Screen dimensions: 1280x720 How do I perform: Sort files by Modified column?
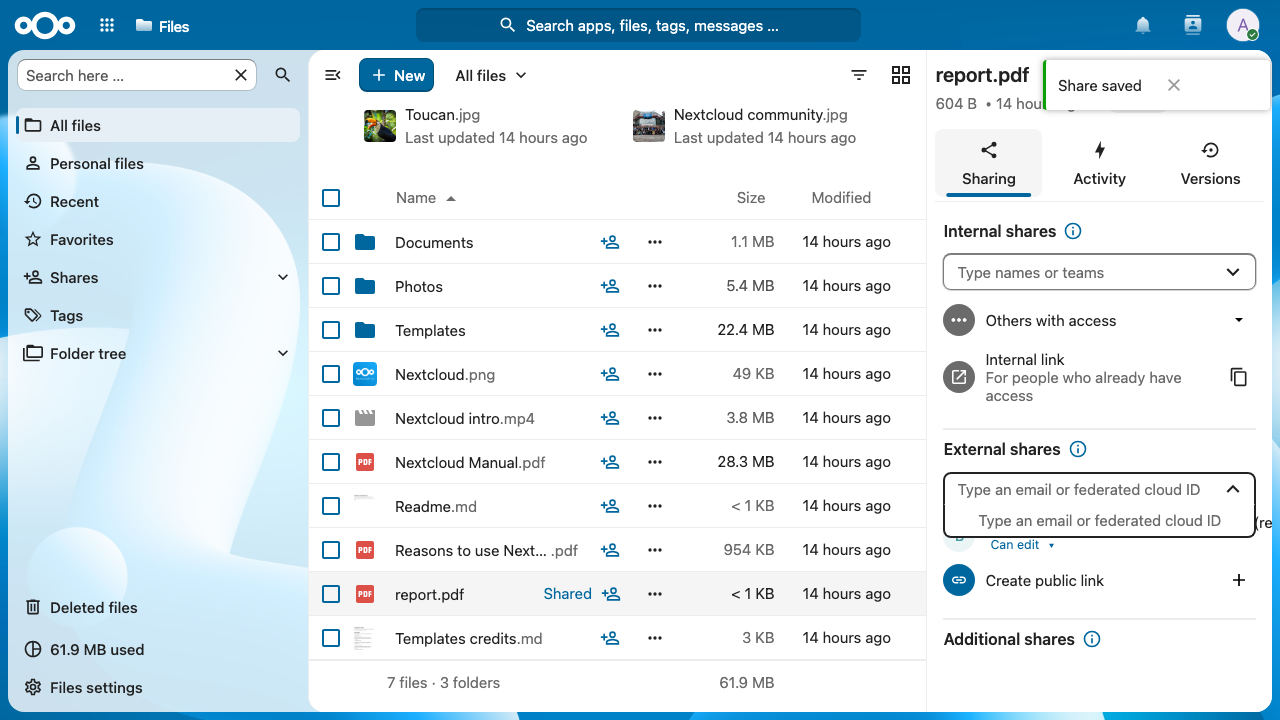[x=841, y=198]
